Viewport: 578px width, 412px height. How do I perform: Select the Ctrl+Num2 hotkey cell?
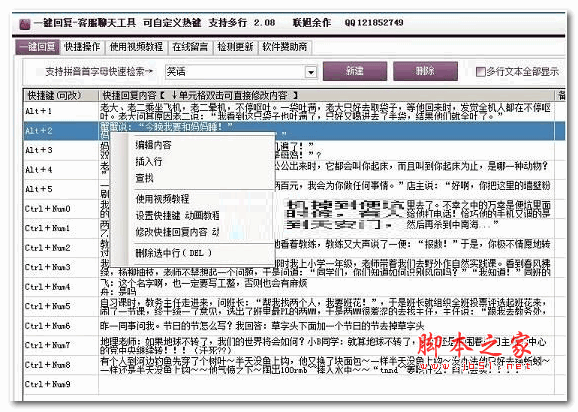(61, 248)
